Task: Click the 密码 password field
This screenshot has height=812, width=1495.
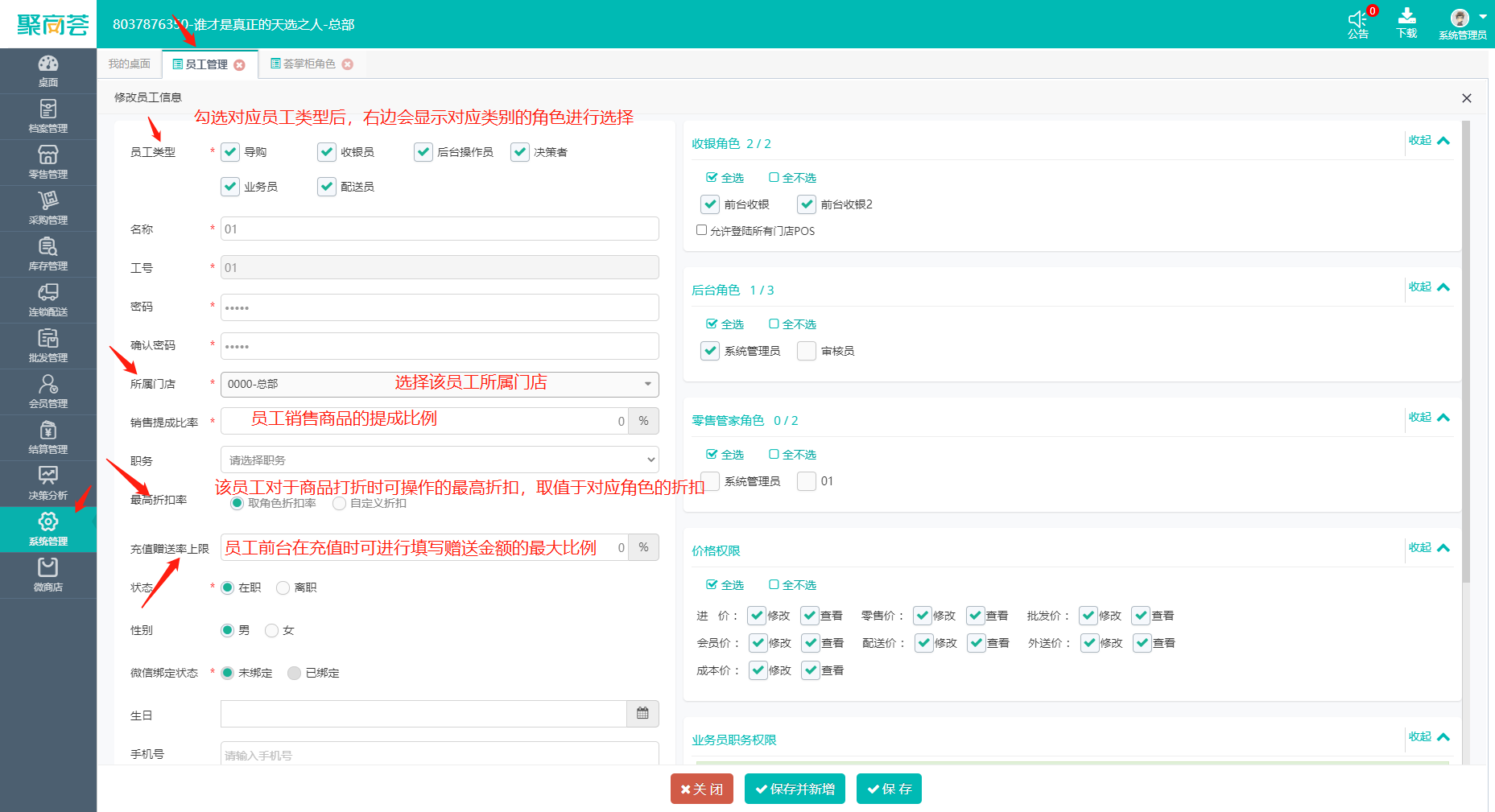Action: click(x=440, y=307)
